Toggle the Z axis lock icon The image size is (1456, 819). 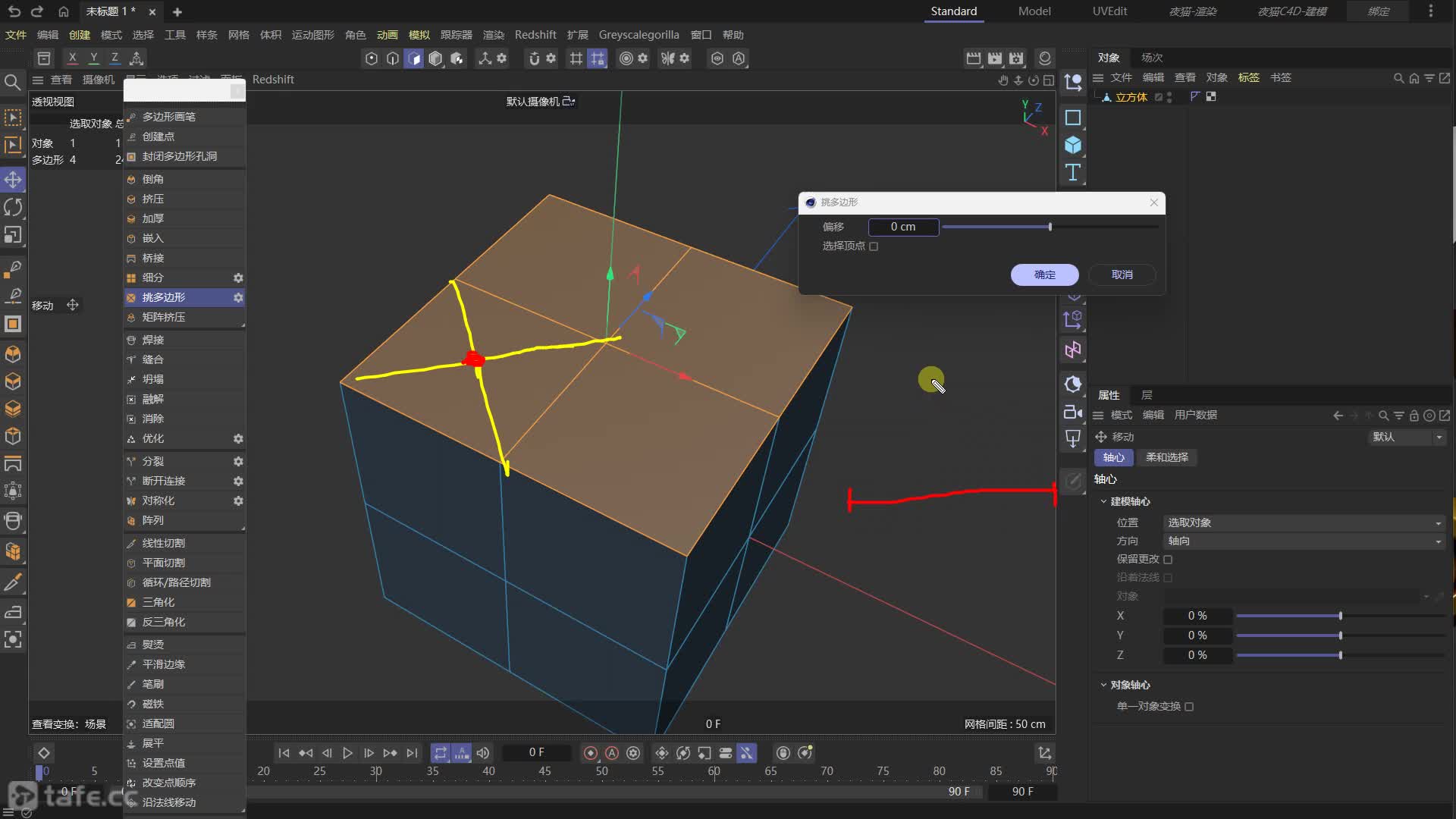pyautogui.click(x=115, y=58)
